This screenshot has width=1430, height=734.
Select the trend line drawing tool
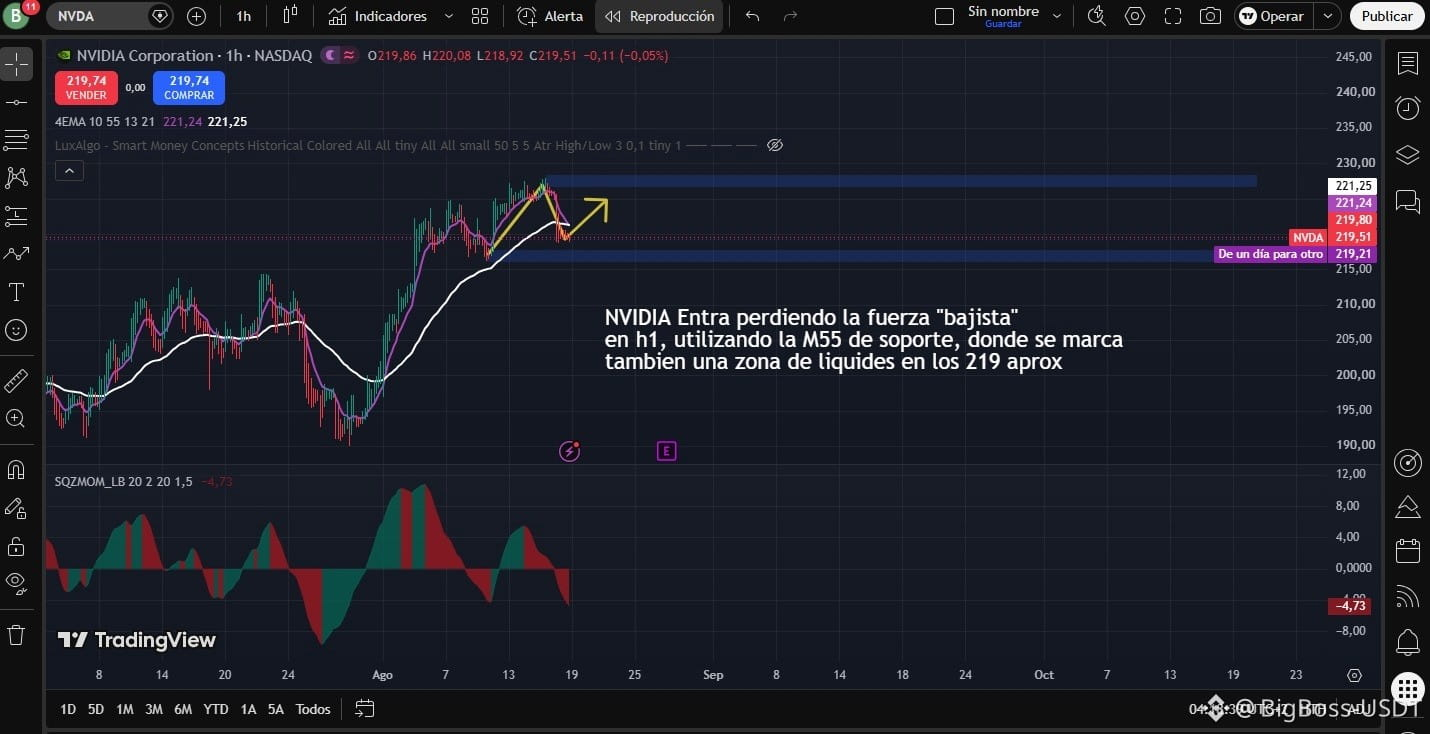[16, 102]
